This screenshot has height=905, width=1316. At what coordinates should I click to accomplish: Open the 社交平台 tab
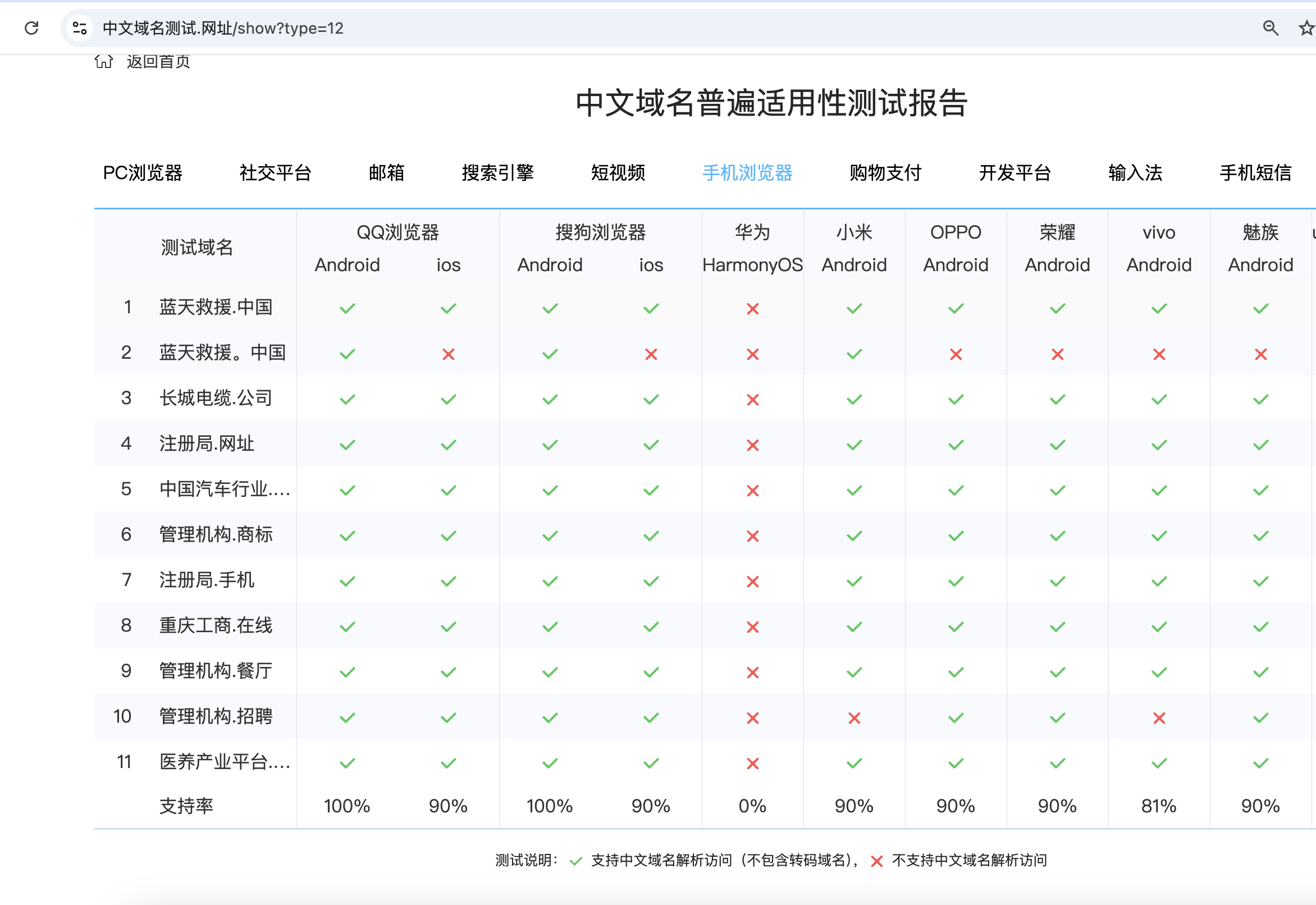[275, 172]
